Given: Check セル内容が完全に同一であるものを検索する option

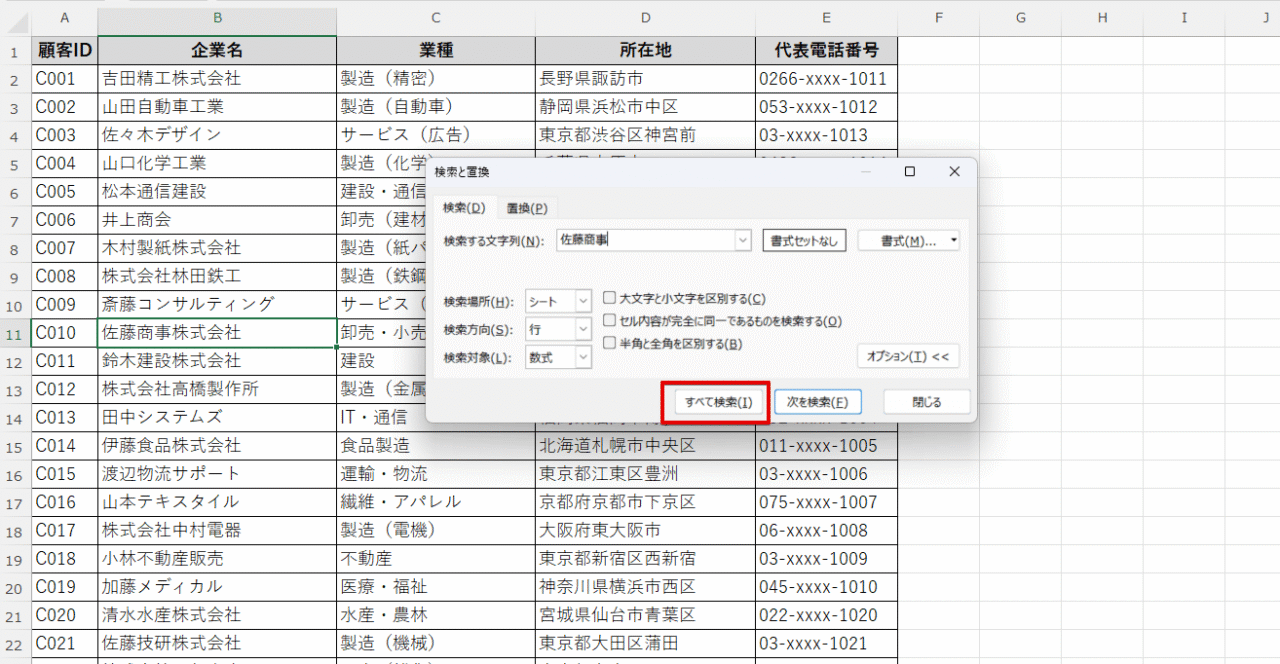Looking at the screenshot, I should pyautogui.click(x=610, y=321).
